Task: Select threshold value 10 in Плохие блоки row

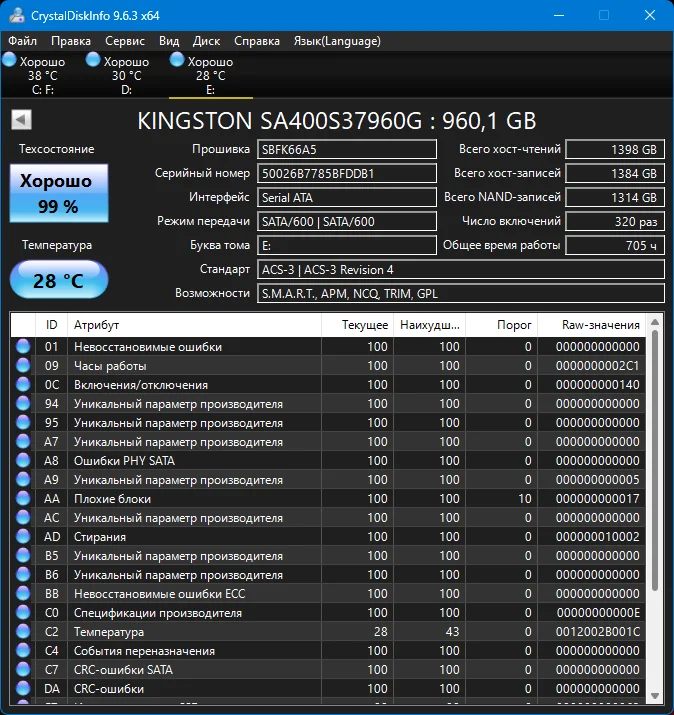Action: pyautogui.click(x=525, y=499)
